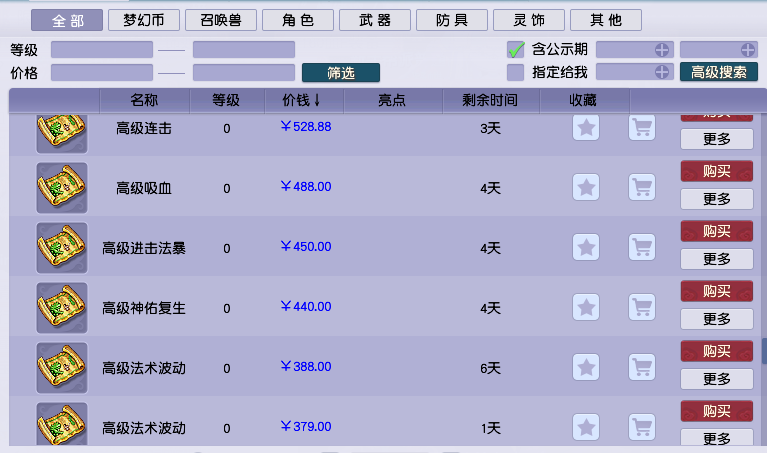Open the 高级神佑复生 scroll item thumbnail

pos(62,308)
